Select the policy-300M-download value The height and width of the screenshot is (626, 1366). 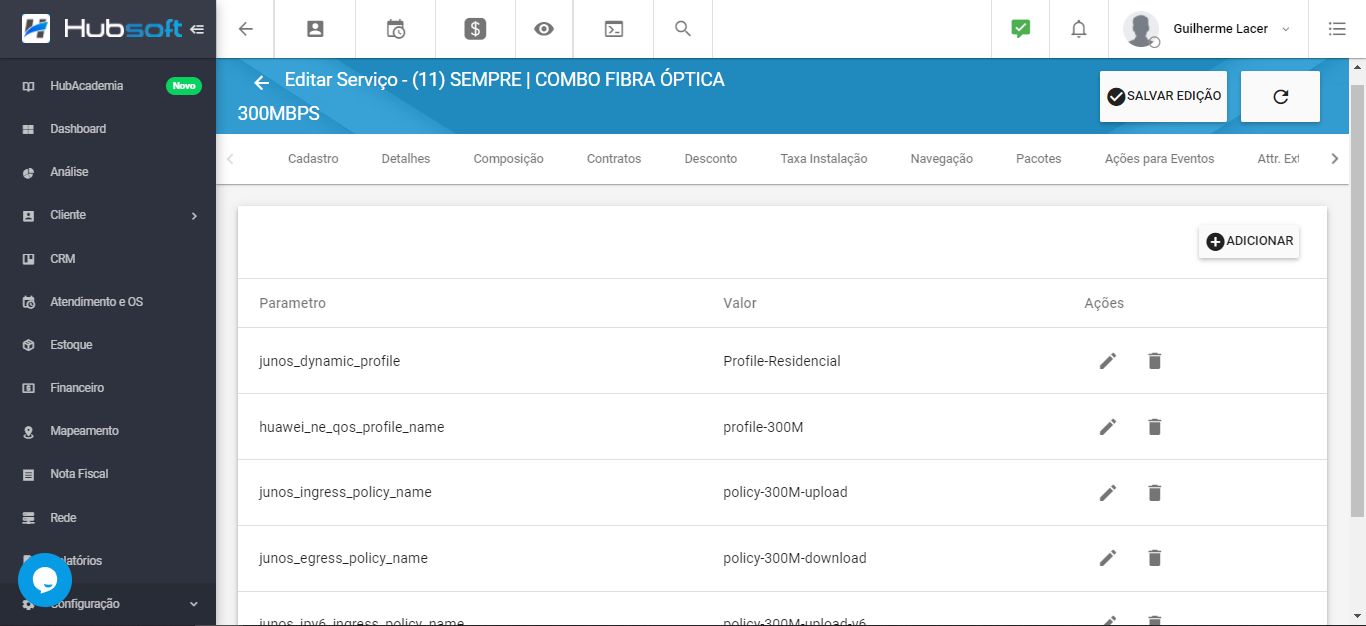(x=795, y=558)
